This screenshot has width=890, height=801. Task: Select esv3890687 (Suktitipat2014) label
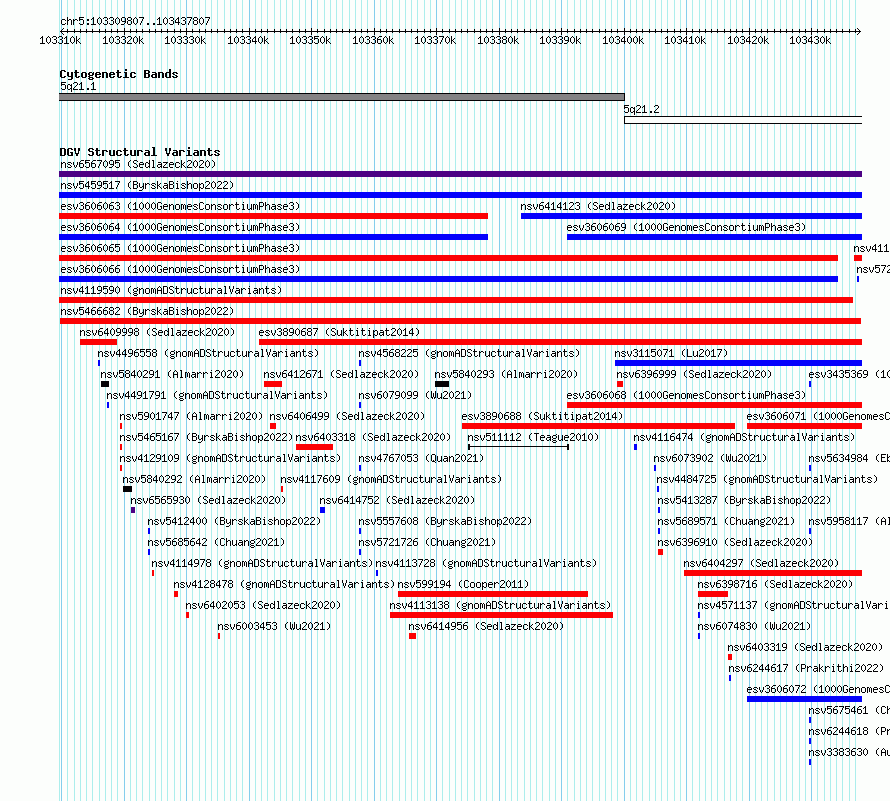(339, 332)
